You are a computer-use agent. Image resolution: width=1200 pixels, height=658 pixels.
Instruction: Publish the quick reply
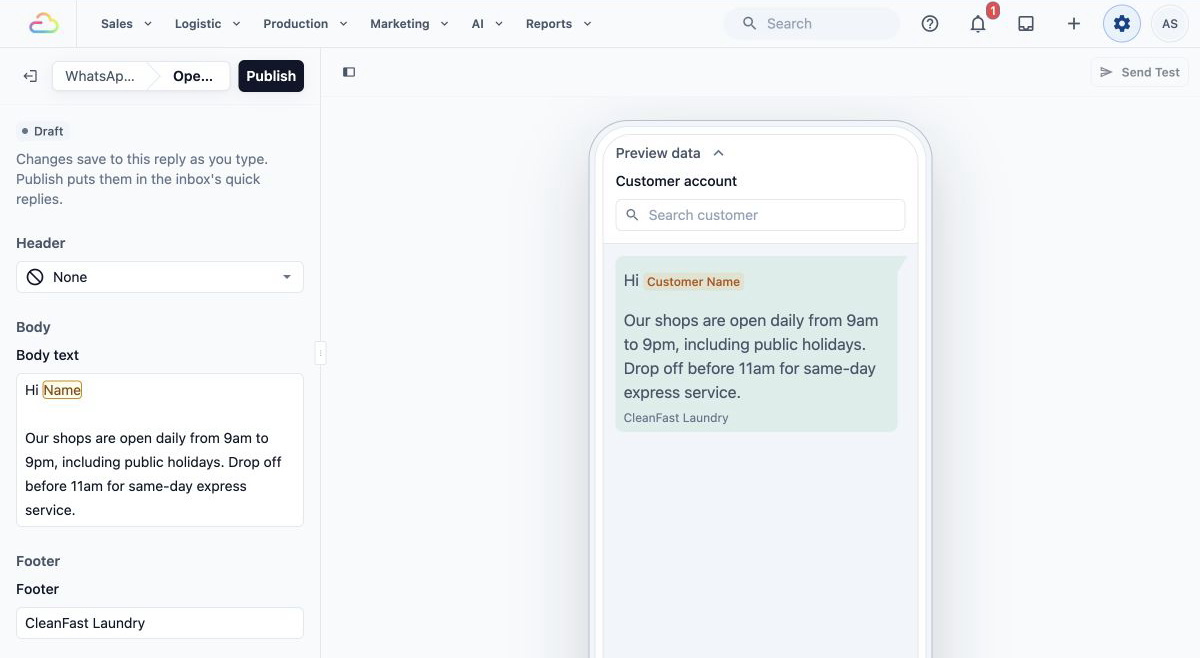(271, 76)
